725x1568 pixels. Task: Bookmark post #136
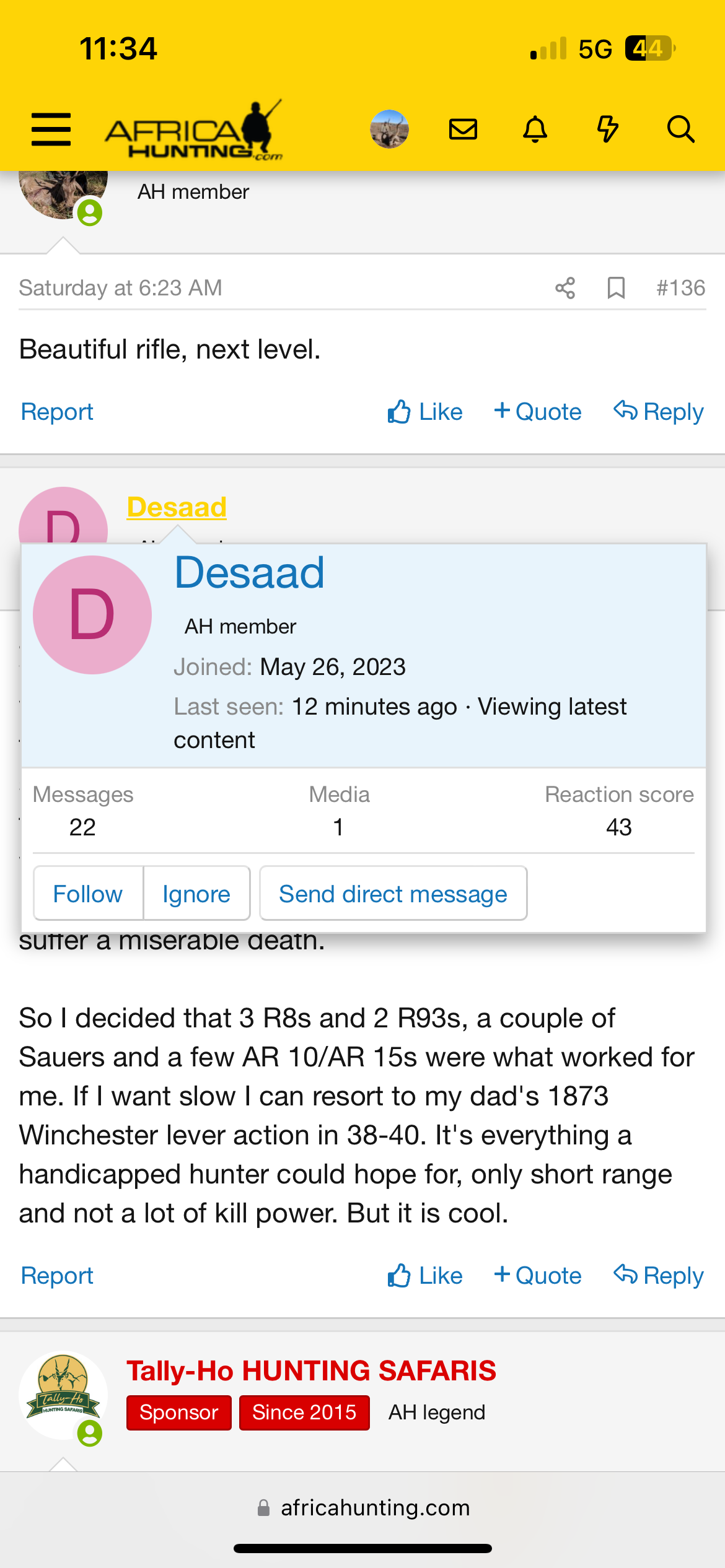[616, 288]
